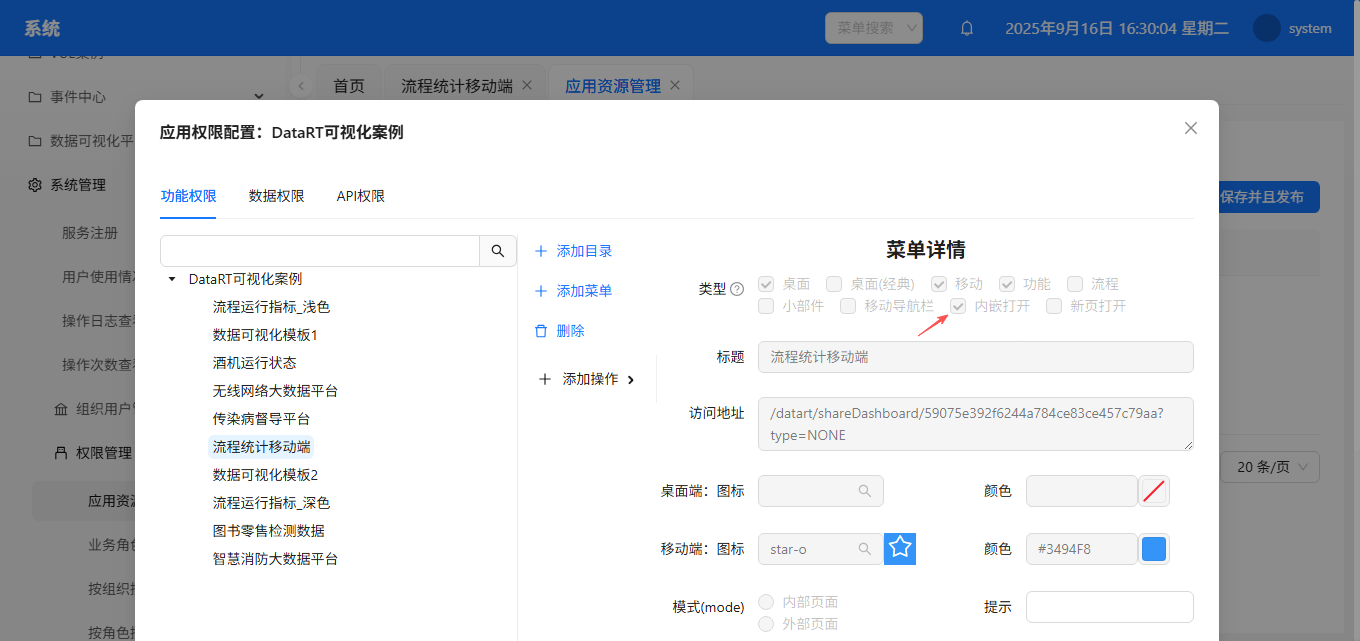Toggle the 内嵌打开 checkbox
1360x641 pixels.
959,306
